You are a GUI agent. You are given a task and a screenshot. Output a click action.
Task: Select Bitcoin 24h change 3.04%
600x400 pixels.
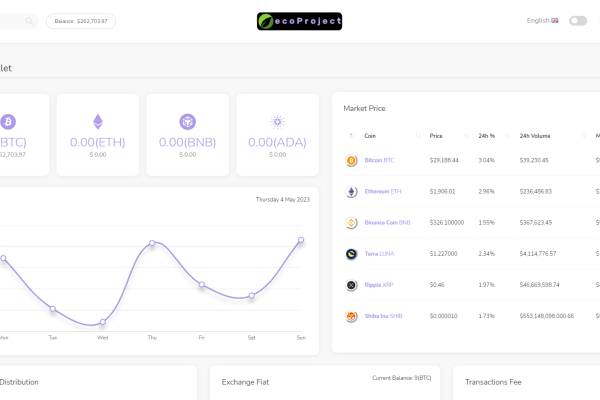[486, 160]
